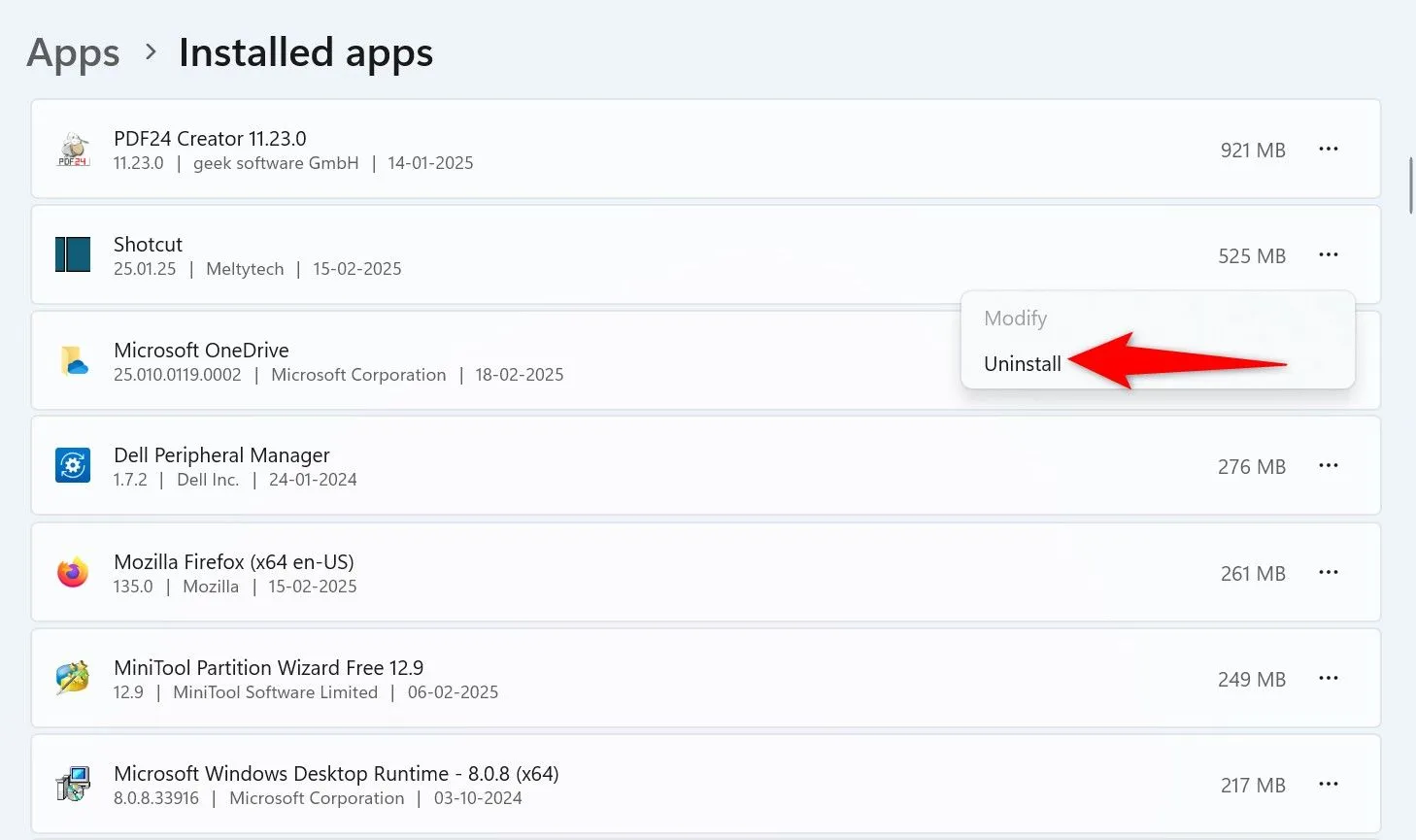Click the 06-02-2025 install date
Screen dimensions: 1416x840
[x=453, y=692]
